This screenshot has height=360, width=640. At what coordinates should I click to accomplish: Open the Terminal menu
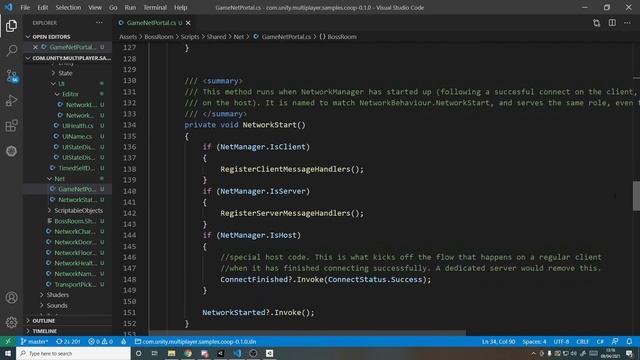click(155, 7)
